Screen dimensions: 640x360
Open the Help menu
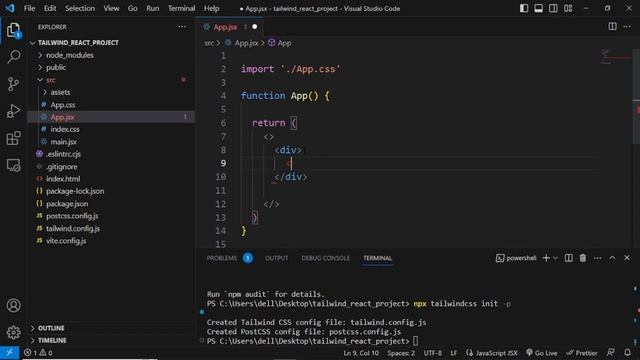[211, 8]
